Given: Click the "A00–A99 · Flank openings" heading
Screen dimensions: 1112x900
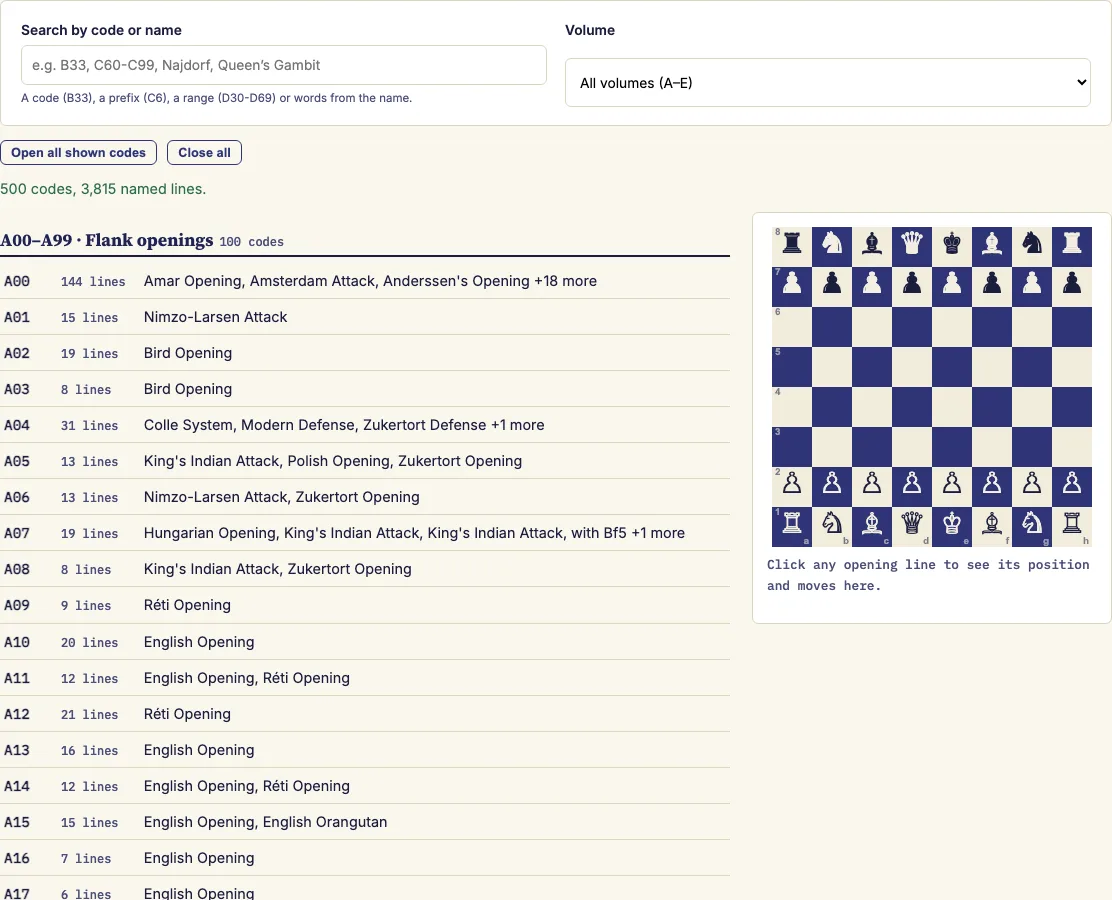Looking at the screenshot, I should tap(106, 240).
